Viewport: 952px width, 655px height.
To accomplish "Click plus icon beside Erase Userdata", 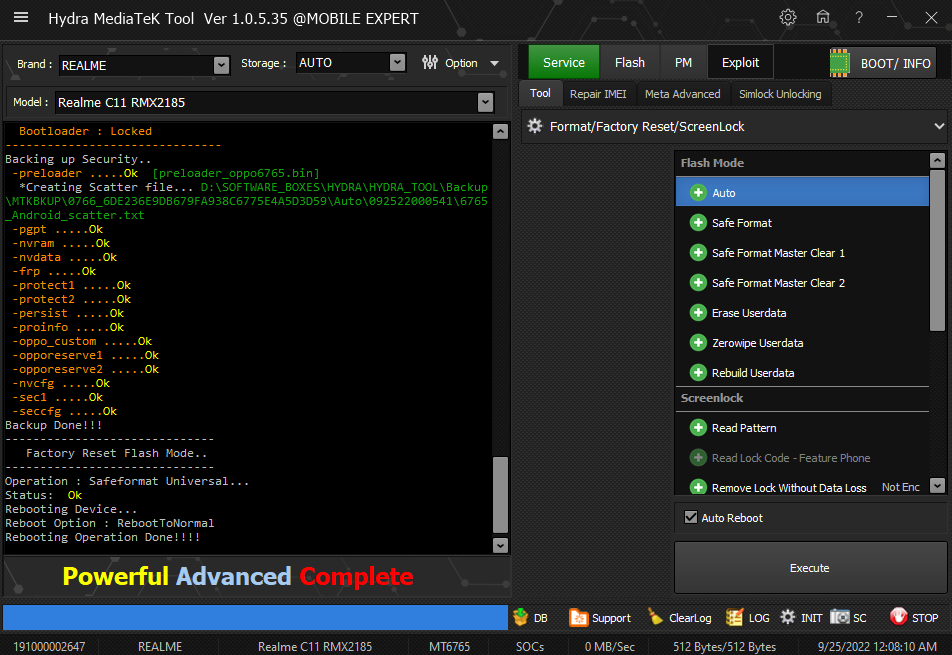I will [698, 313].
